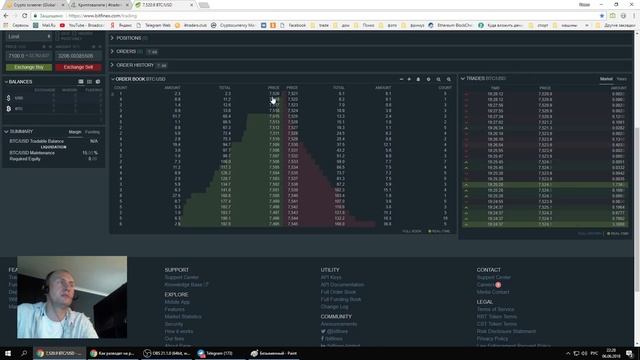
Task: Click the taskbar search magnifier
Action: (24, 353)
